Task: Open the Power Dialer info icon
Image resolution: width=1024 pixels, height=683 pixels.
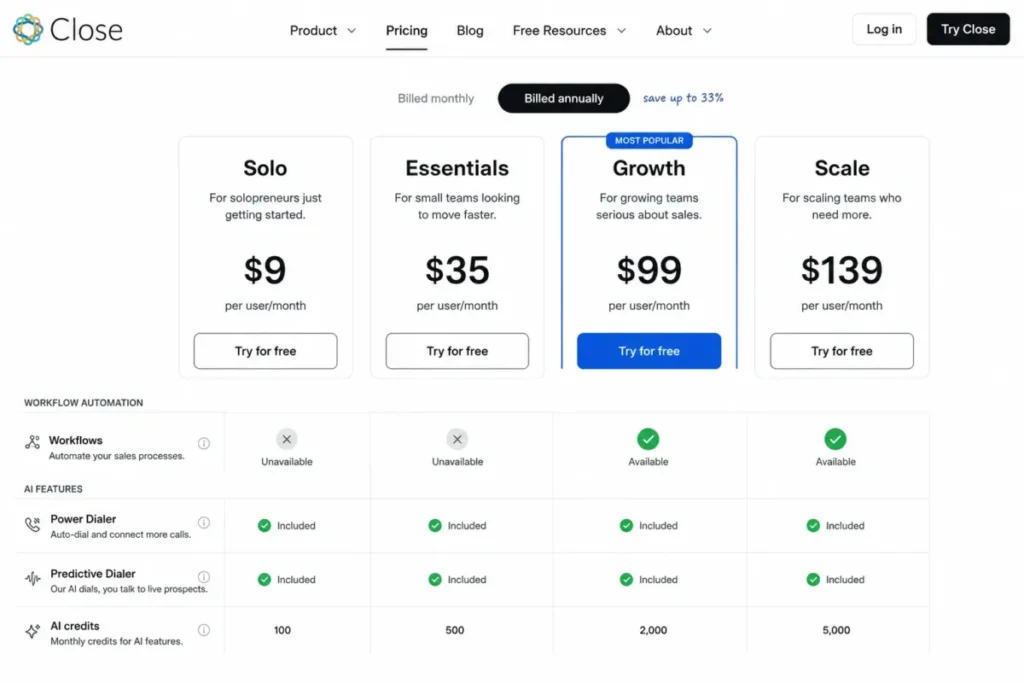Action: pyautogui.click(x=204, y=522)
